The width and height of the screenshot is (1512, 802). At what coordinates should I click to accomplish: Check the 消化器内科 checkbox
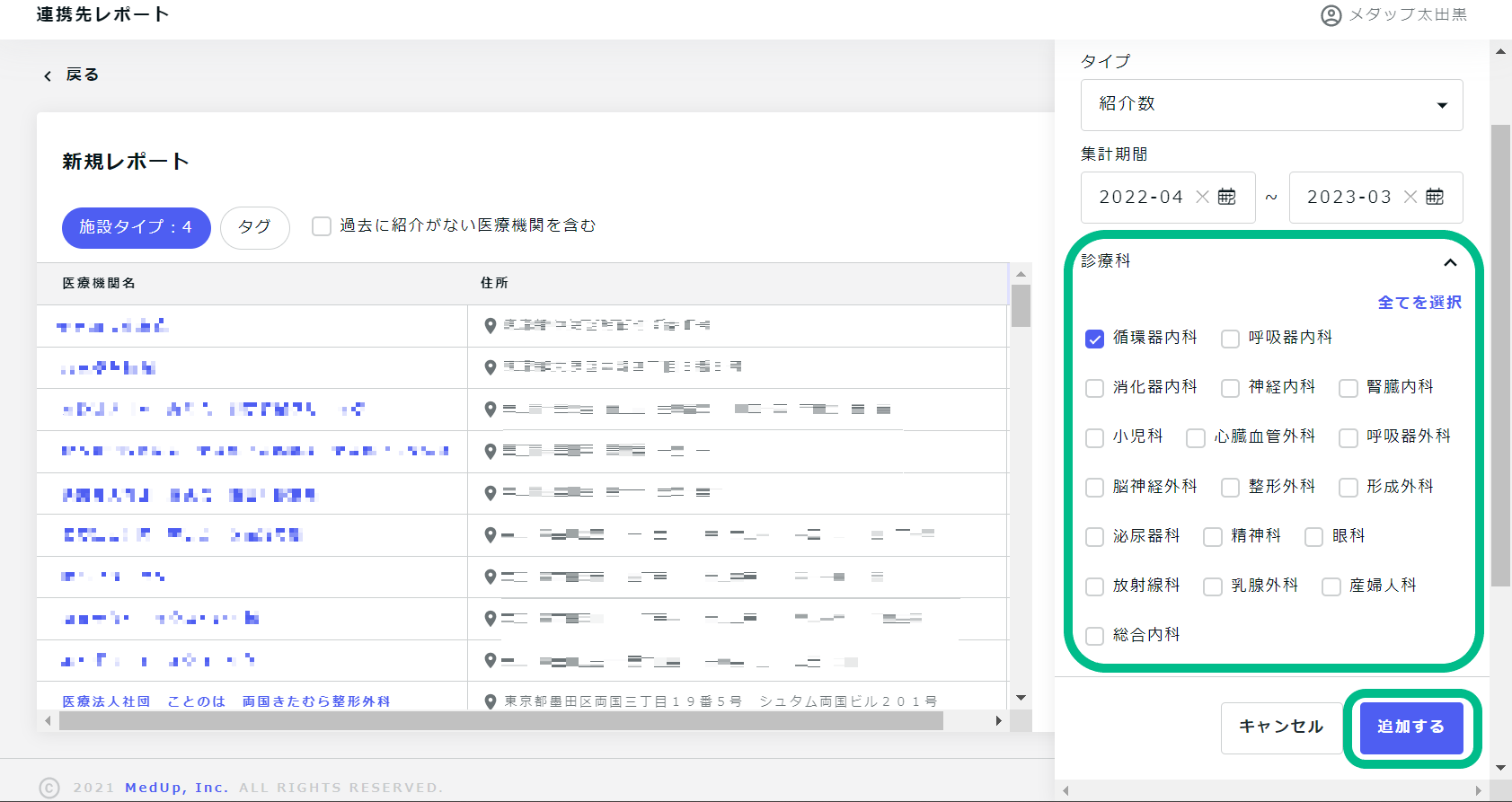point(1094,388)
